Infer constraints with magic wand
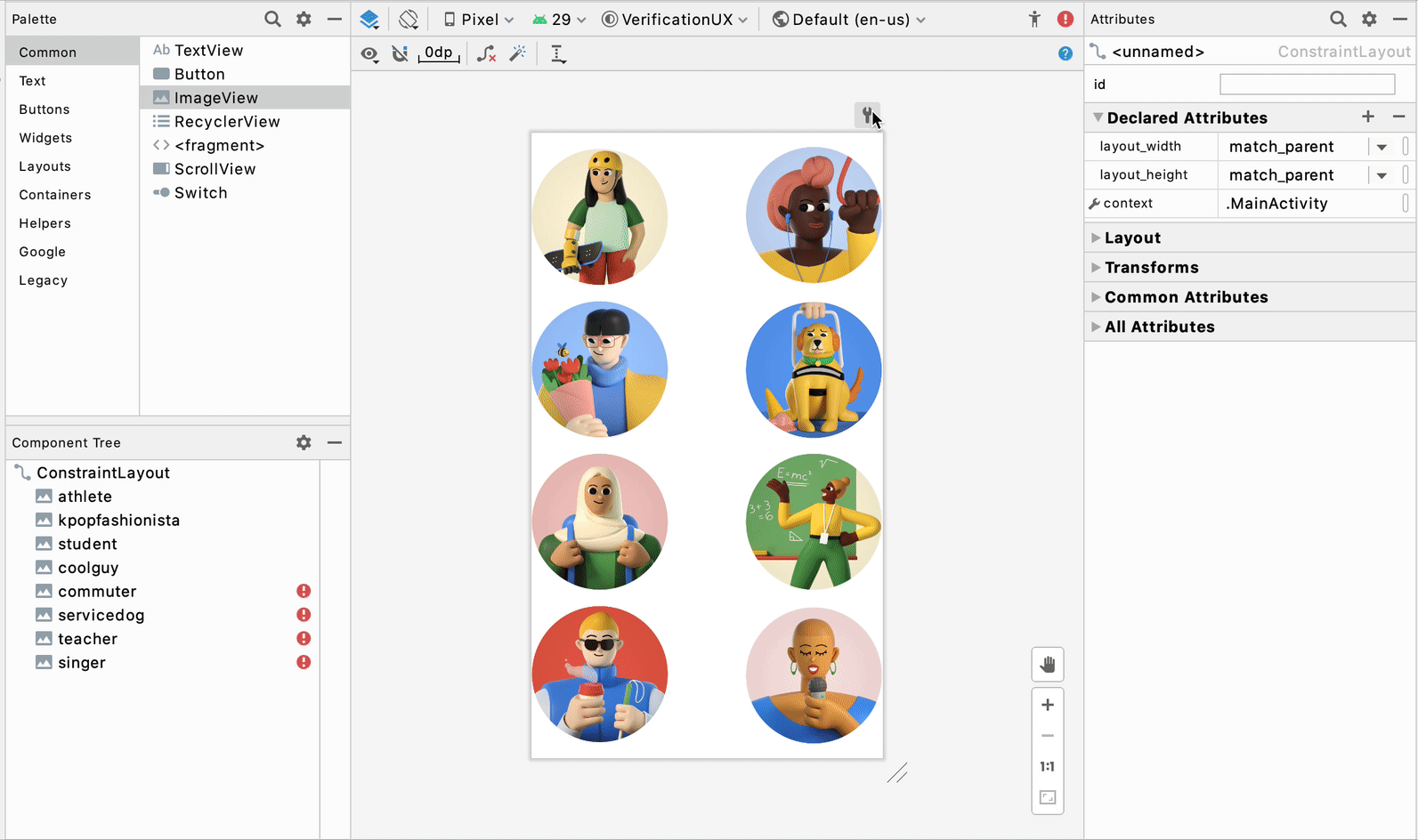The image size is (1418, 840). click(517, 54)
